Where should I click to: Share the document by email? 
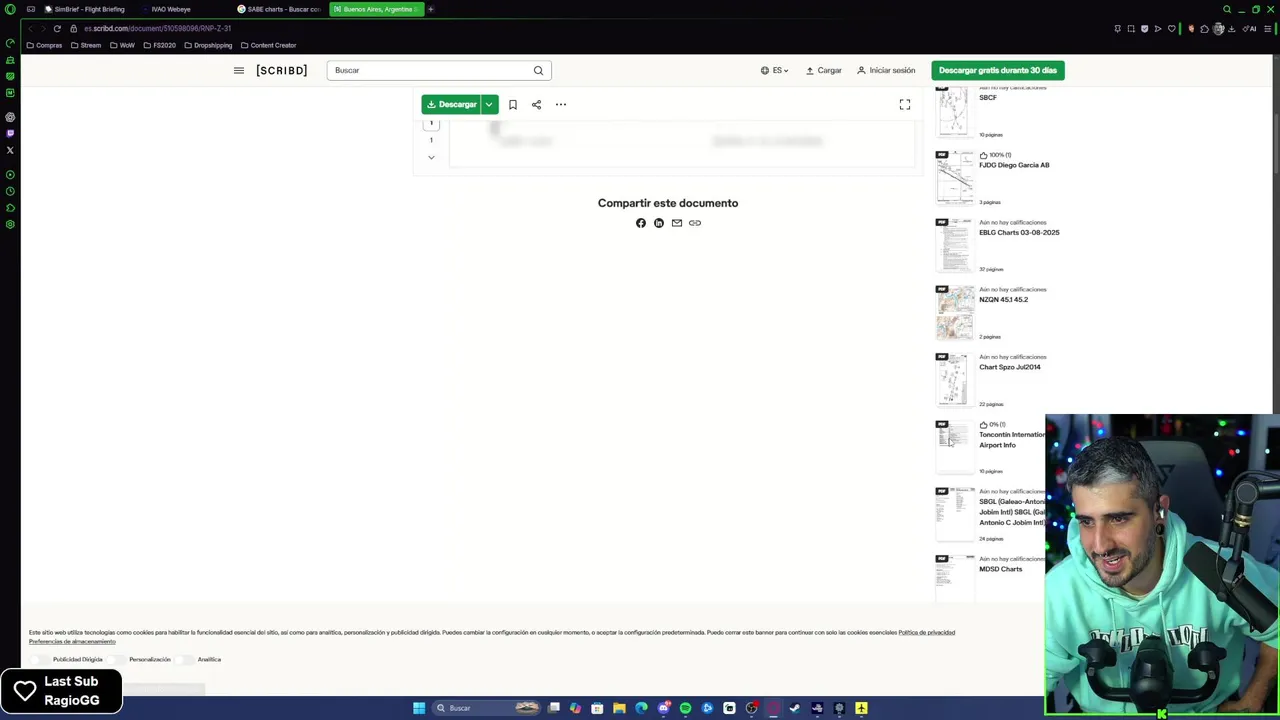677,223
